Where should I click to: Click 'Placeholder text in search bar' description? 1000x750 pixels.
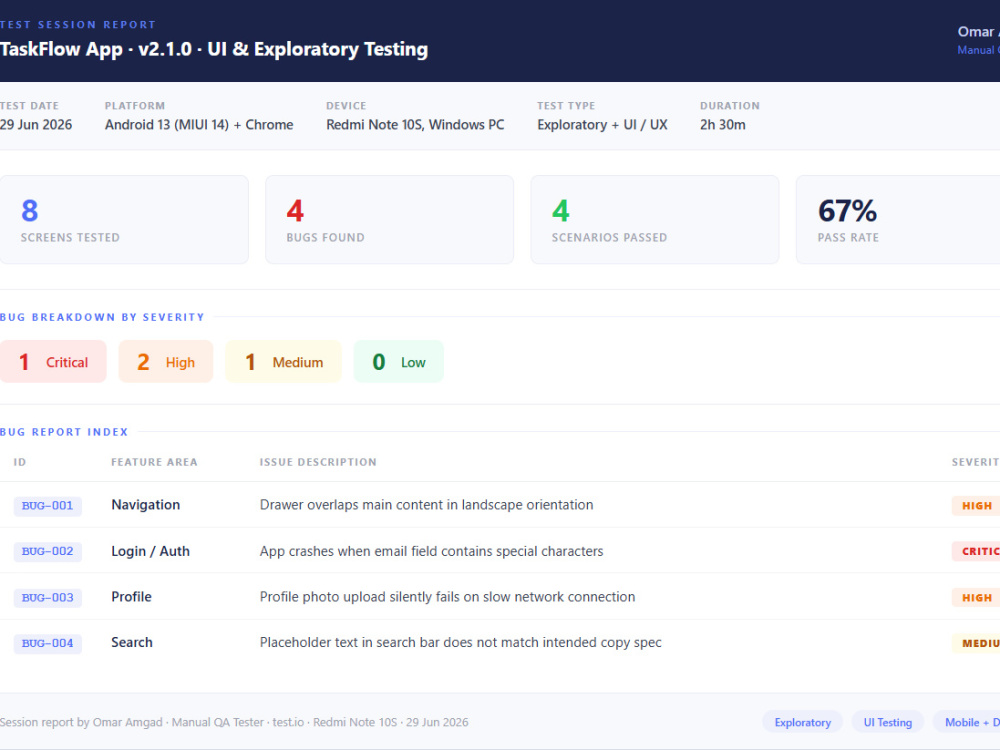[460, 642]
